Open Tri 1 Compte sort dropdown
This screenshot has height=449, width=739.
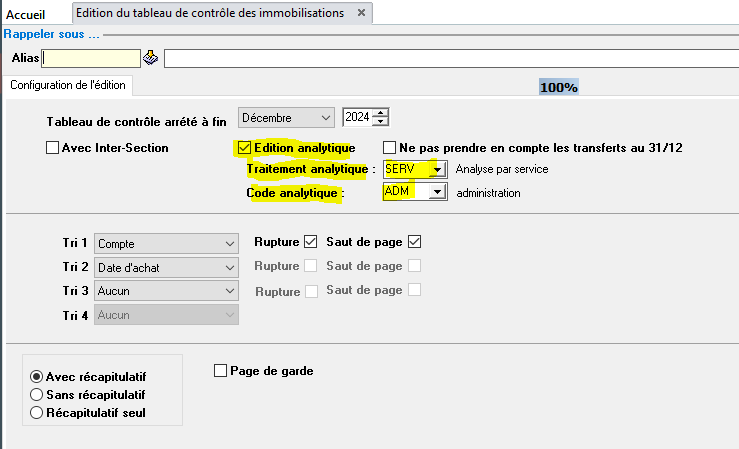(x=166, y=243)
